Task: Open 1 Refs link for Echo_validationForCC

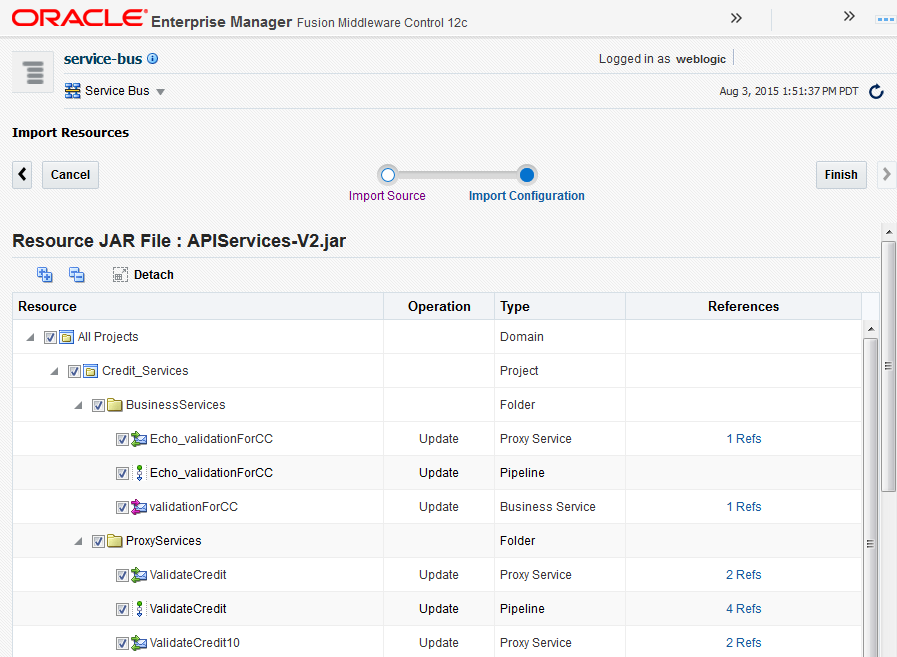Action: [x=744, y=439]
